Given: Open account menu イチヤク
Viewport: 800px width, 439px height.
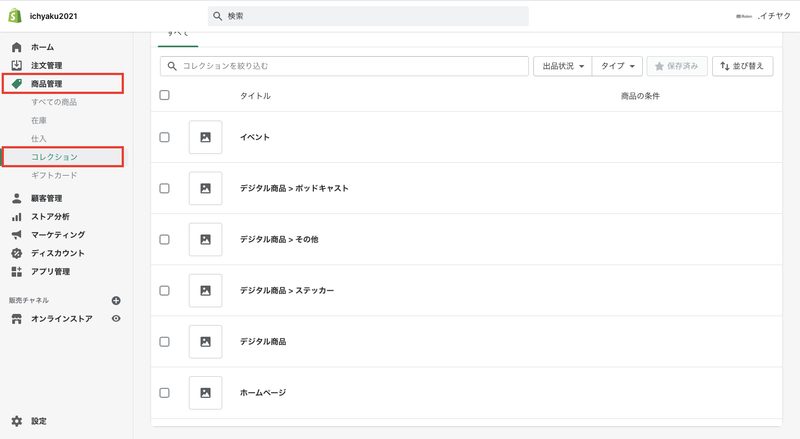Looking at the screenshot, I should 763,16.
